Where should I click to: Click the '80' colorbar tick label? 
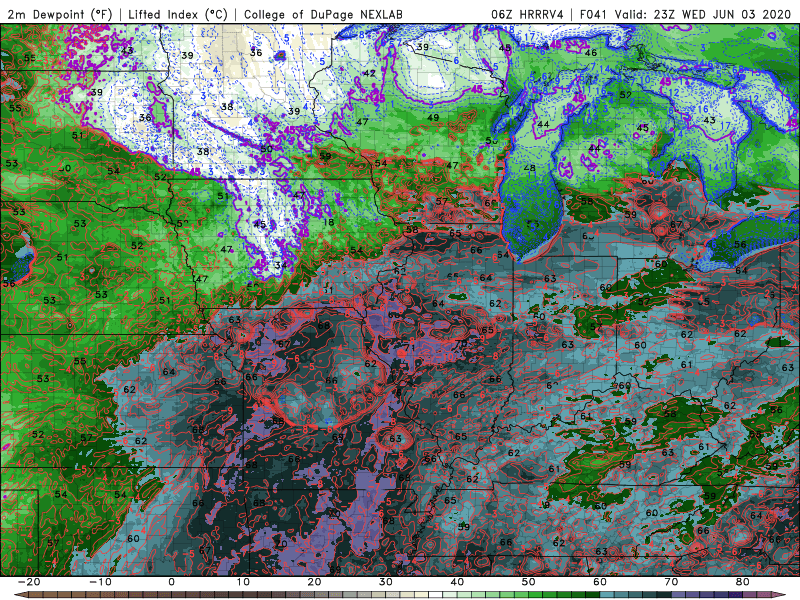pos(743,582)
